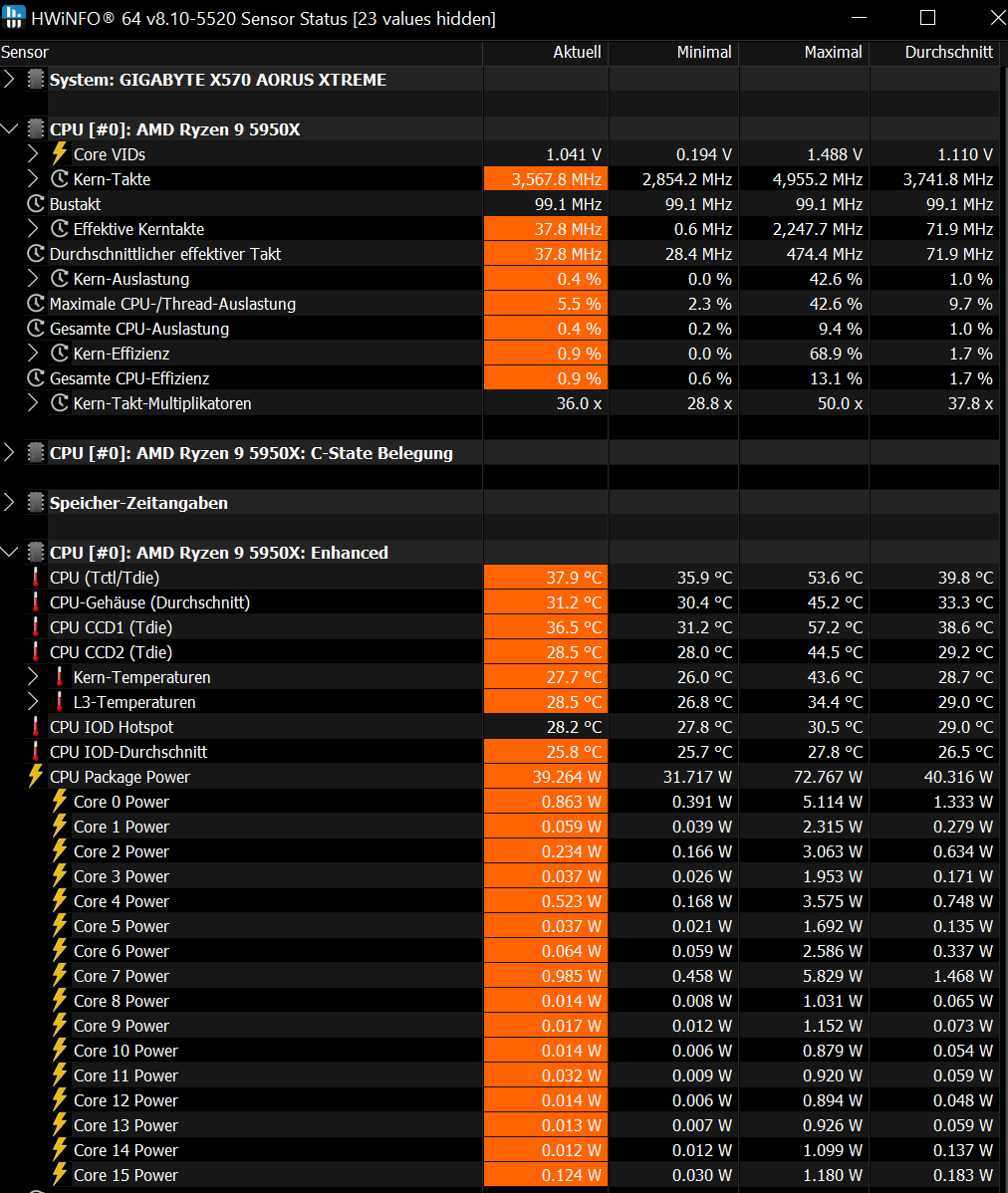This screenshot has height=1193, width=1008.
Task: Click the 39.264 W package power value
Action: pos(567,777)
